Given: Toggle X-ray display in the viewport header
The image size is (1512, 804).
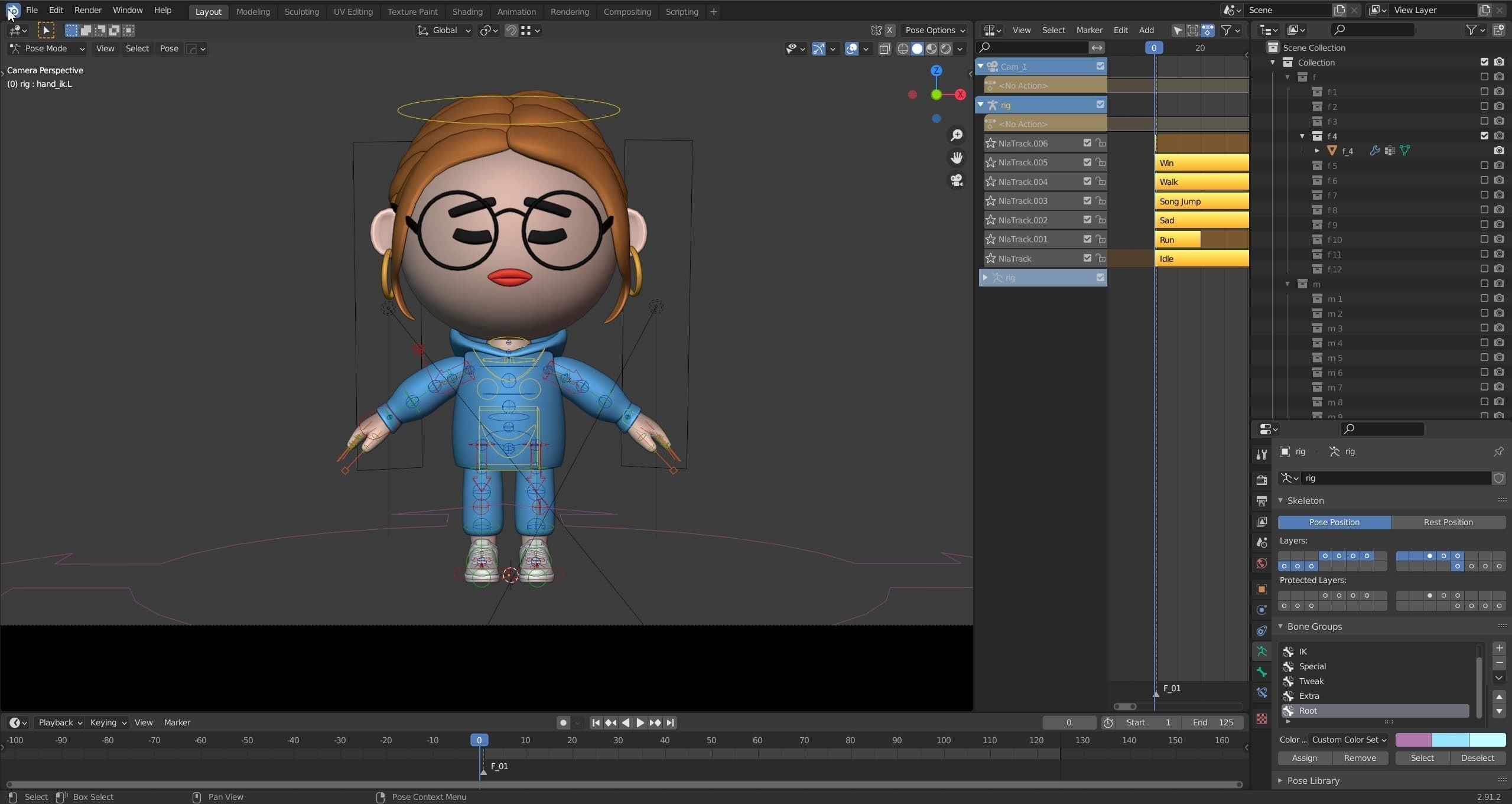Looking at the screenshot, I should [x=884, y=48].
